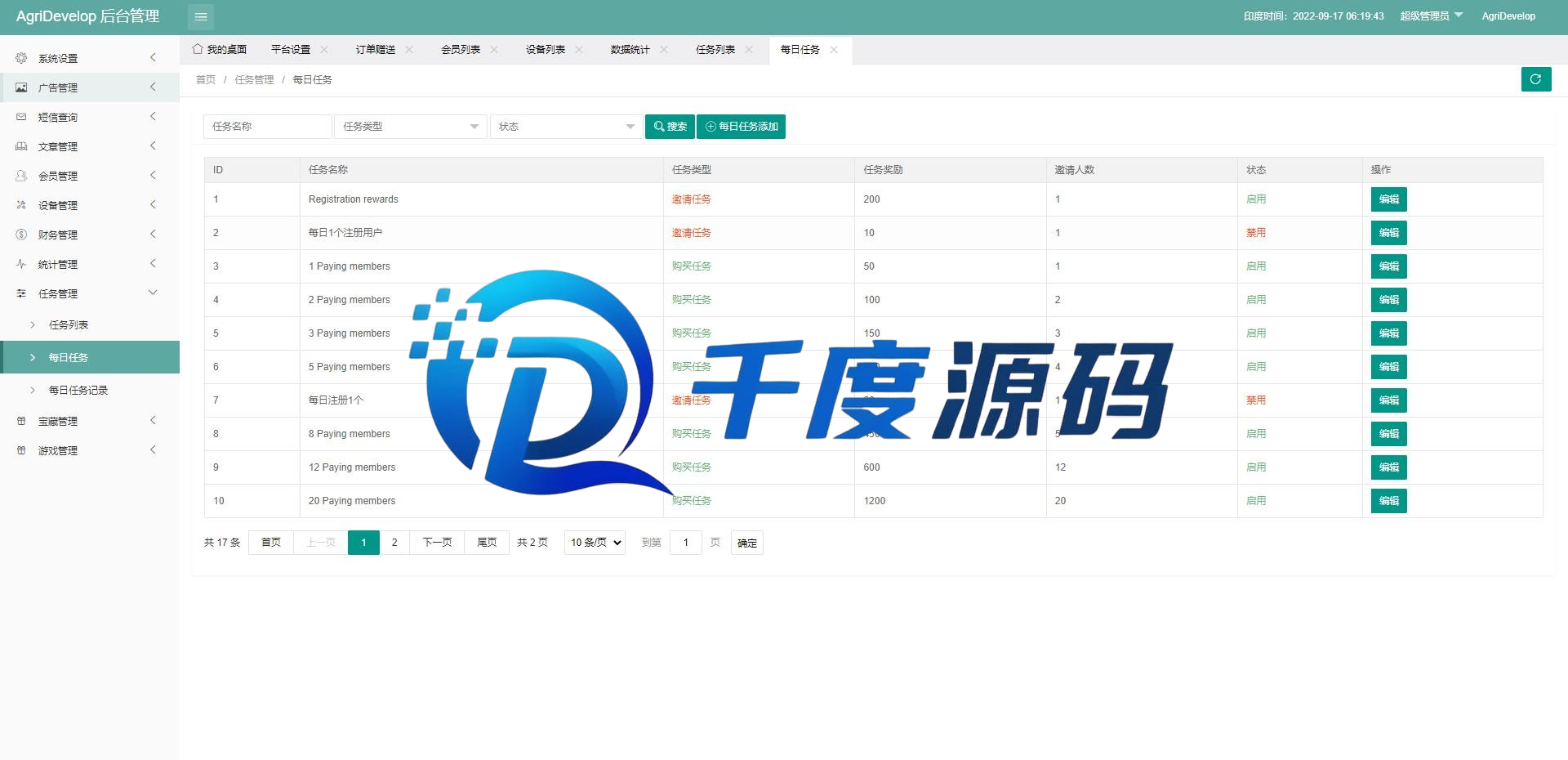Open the 状态 dropdown filter
The width and height of the screenshot is (1568, 760).
[x=567, y=127]
